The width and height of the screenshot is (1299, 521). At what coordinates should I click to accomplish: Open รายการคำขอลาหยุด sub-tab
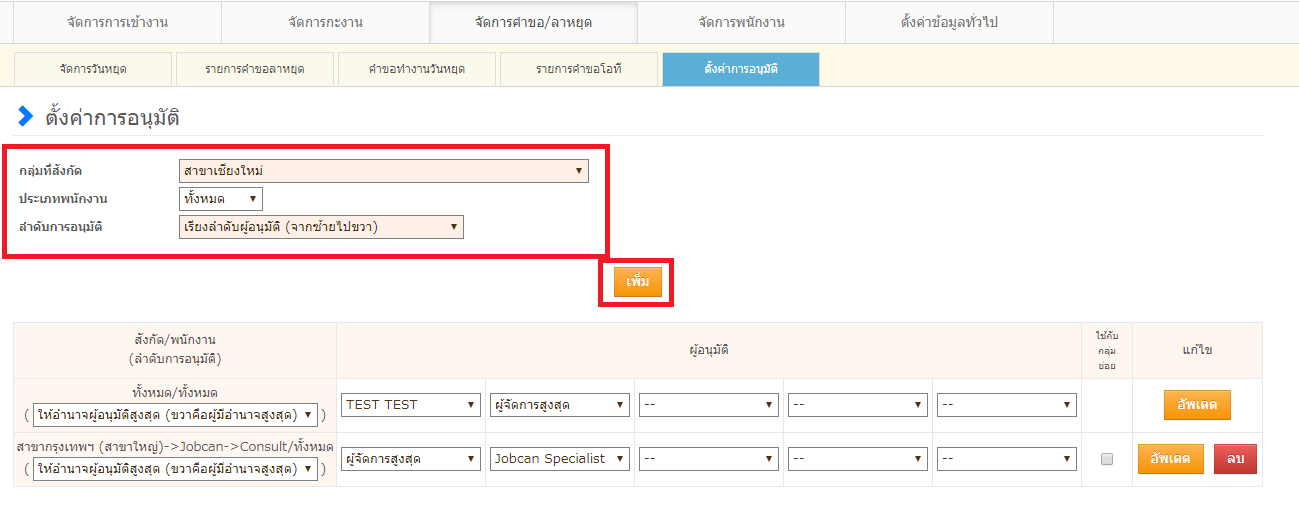254,69
